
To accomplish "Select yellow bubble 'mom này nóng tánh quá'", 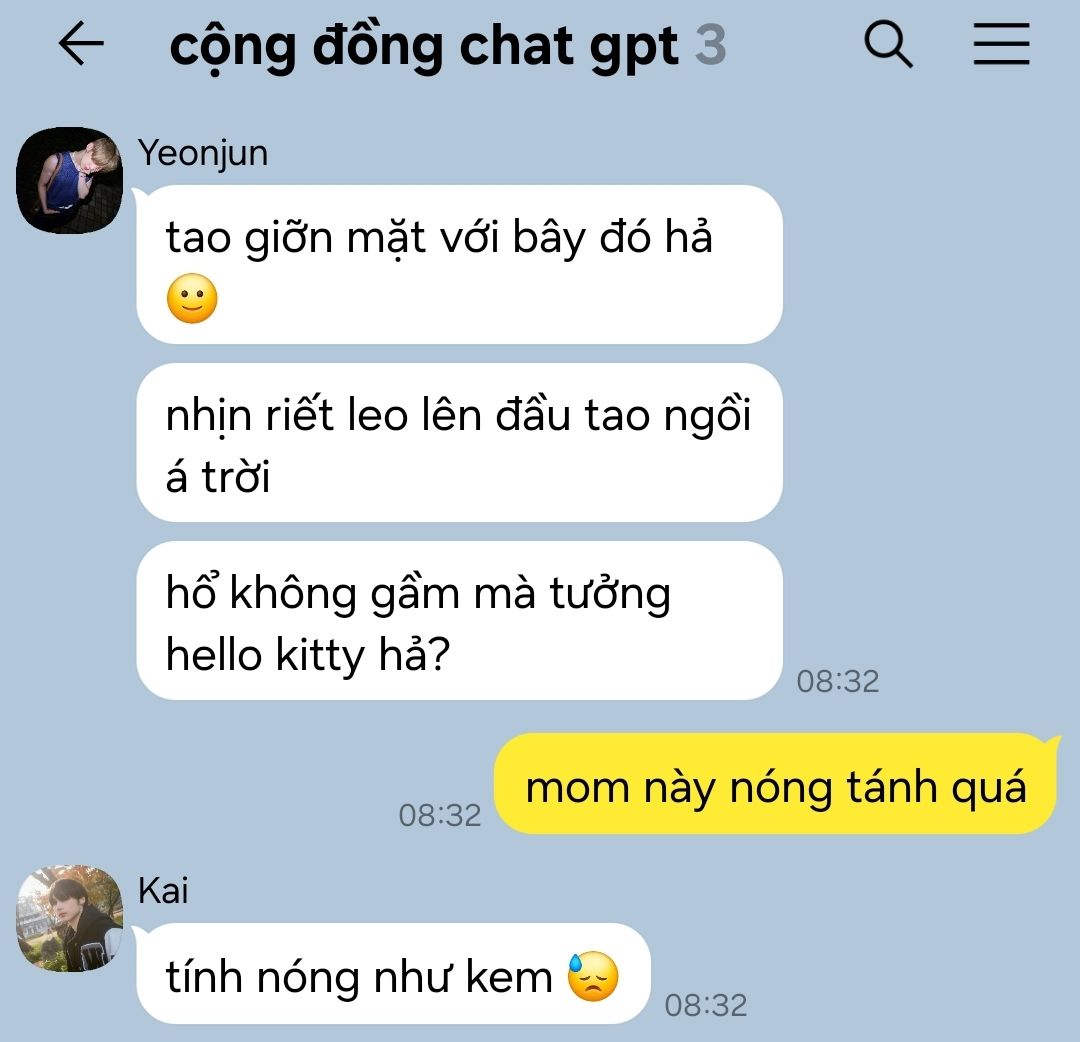I will (x=776, y=784).
